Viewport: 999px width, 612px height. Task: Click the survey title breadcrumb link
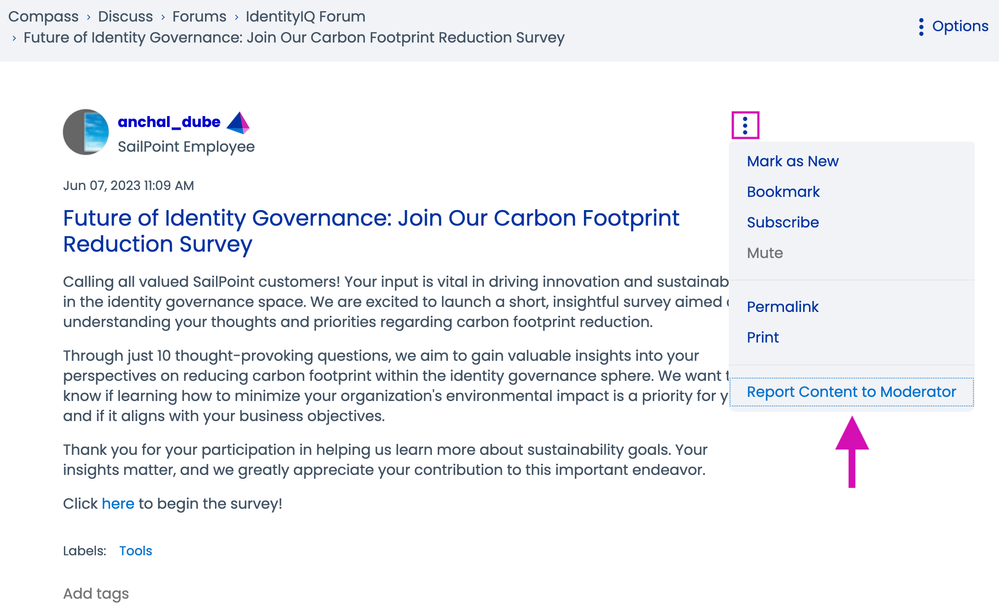pos(294,38)
